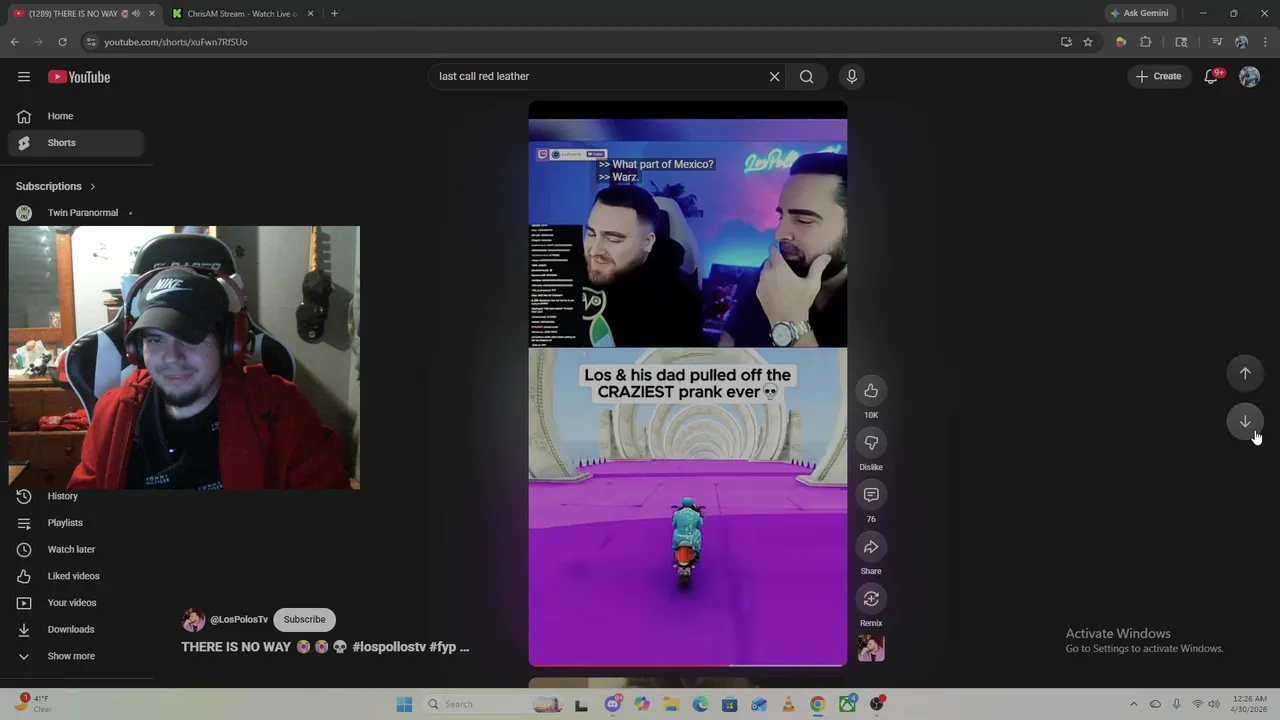Start voice search with microphone button
The image size is (1280, 720).
coord(852,76)
